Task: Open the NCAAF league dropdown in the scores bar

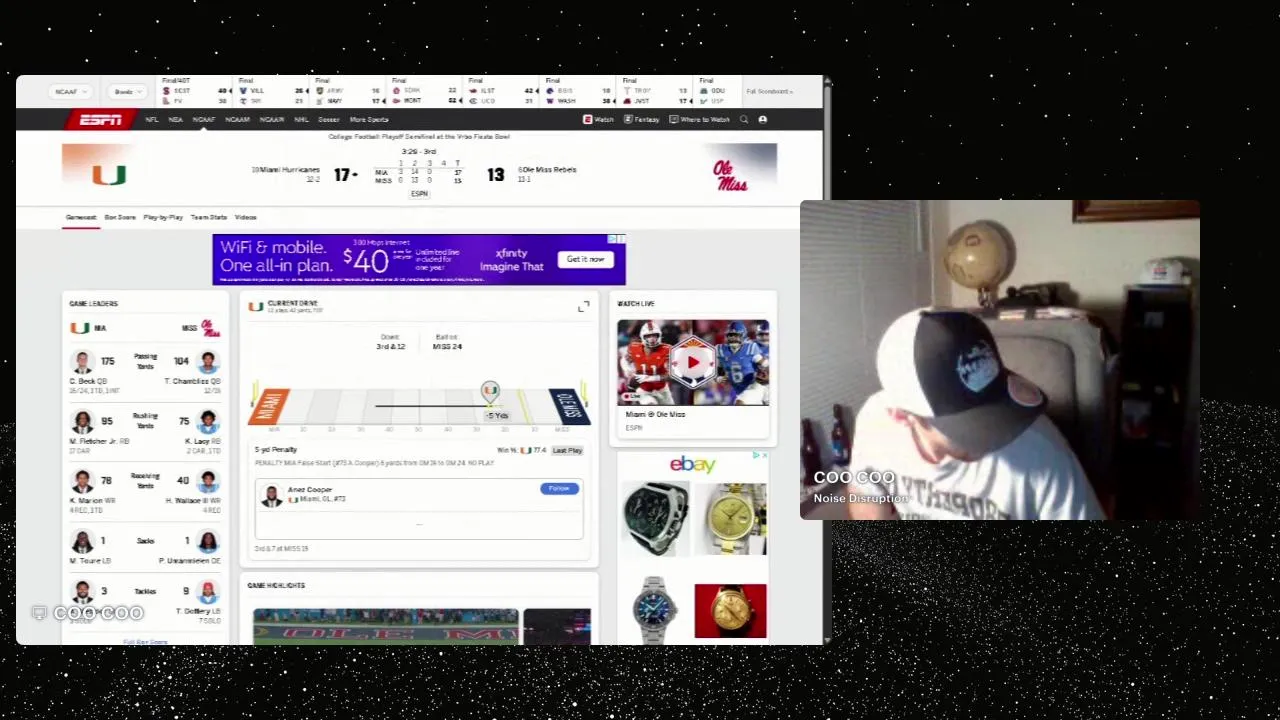Action: point(72,92)
